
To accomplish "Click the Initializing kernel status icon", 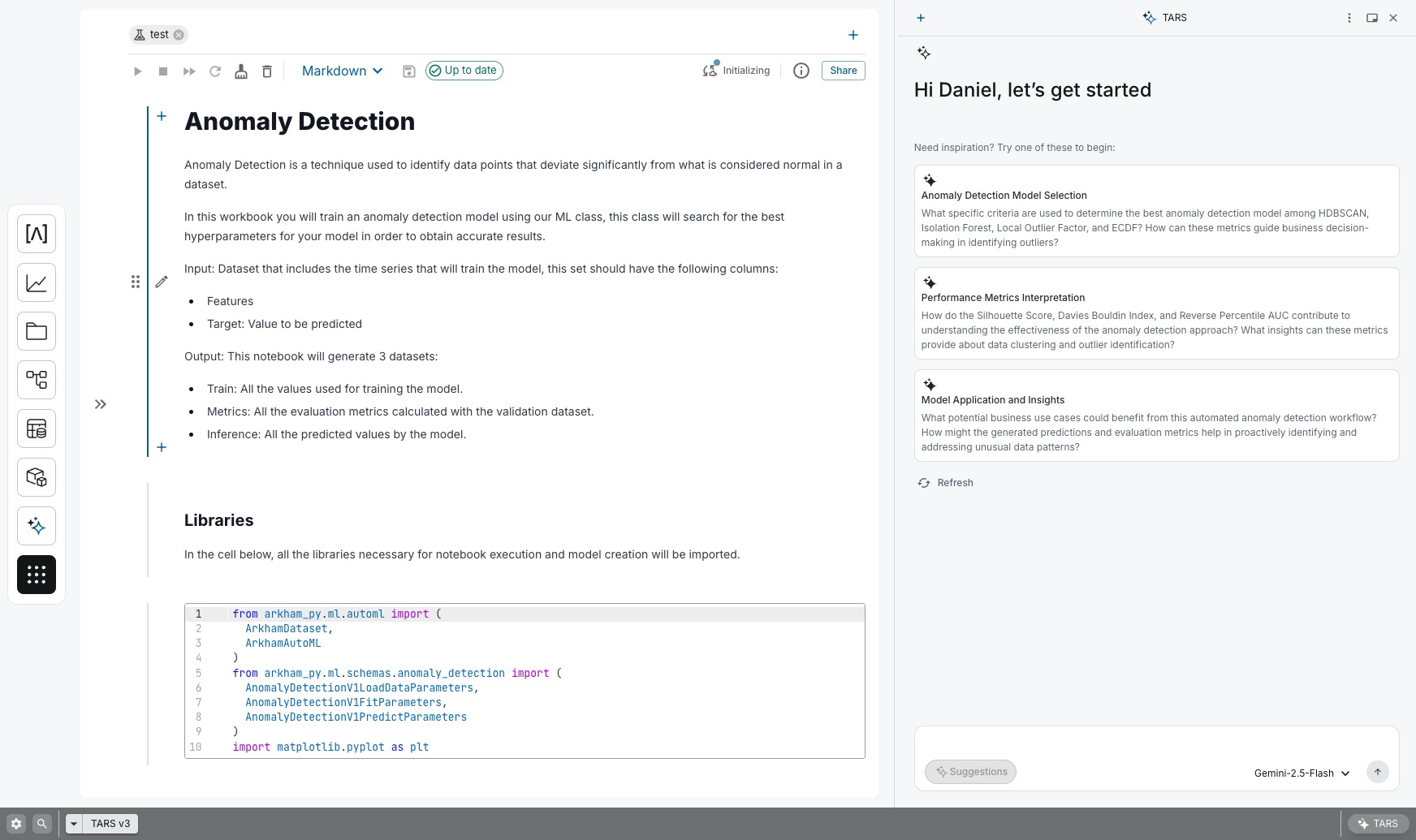I will tap(710, 71).
